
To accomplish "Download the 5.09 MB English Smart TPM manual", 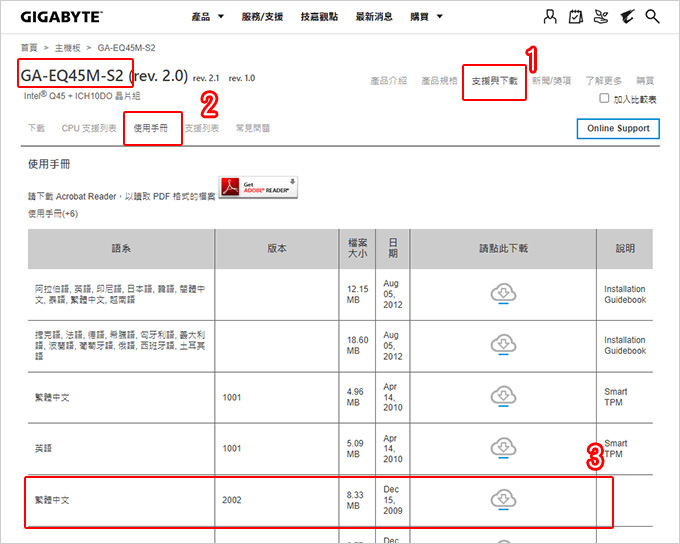I will click(503, 448).
